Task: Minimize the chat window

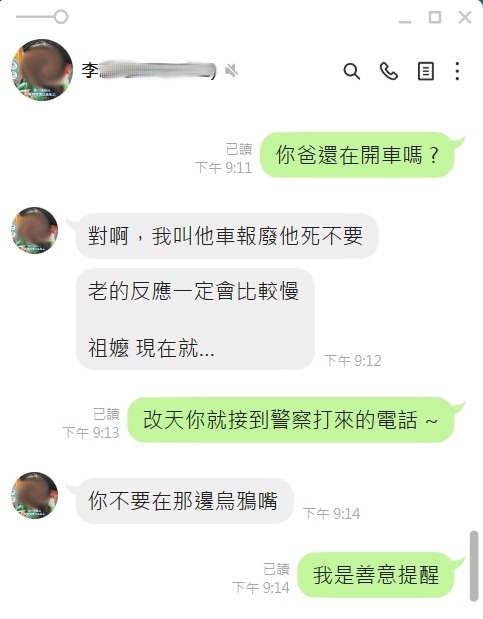Action: coord(405,18)
